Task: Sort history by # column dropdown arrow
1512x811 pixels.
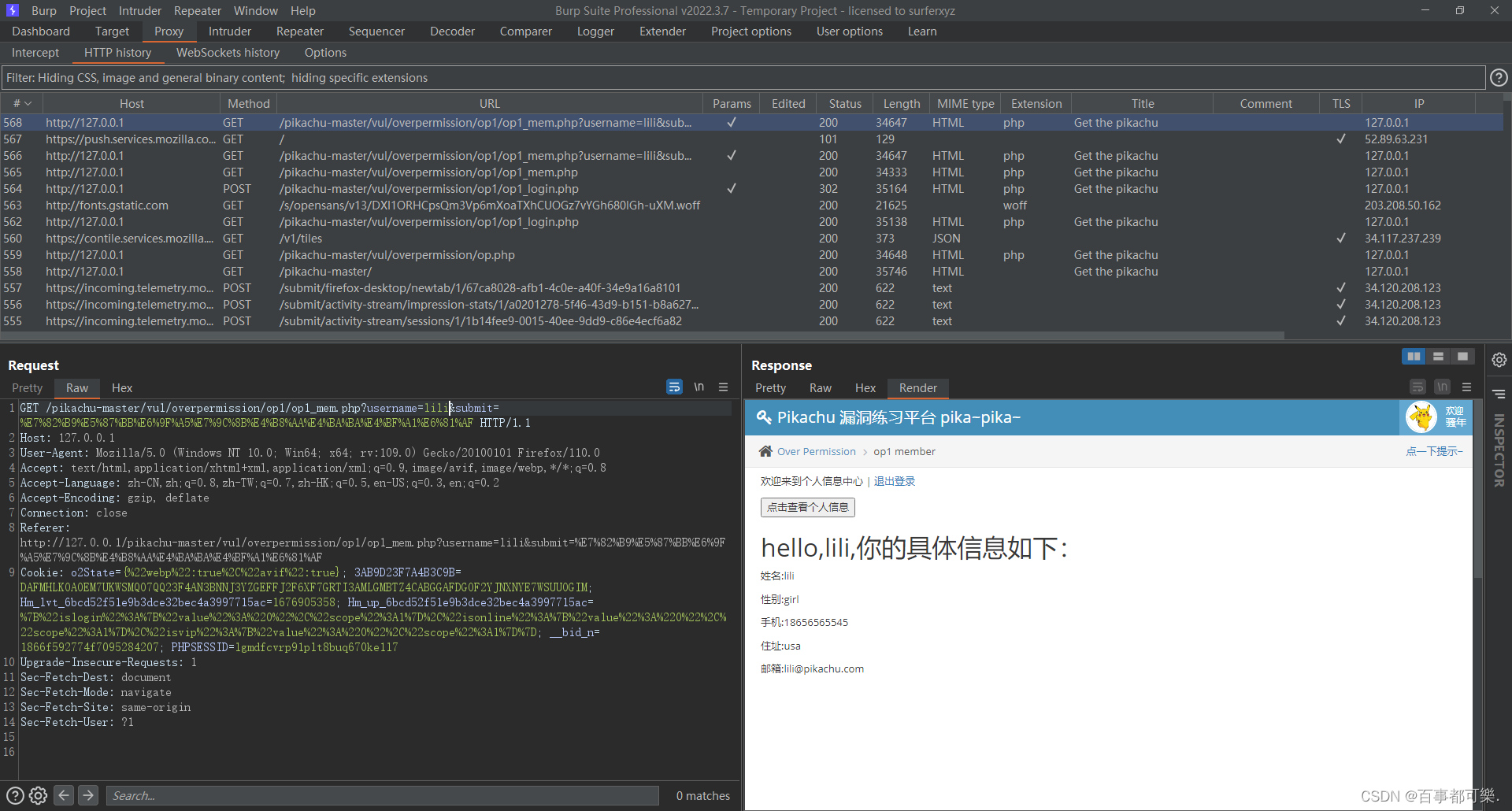Action: 28,104
